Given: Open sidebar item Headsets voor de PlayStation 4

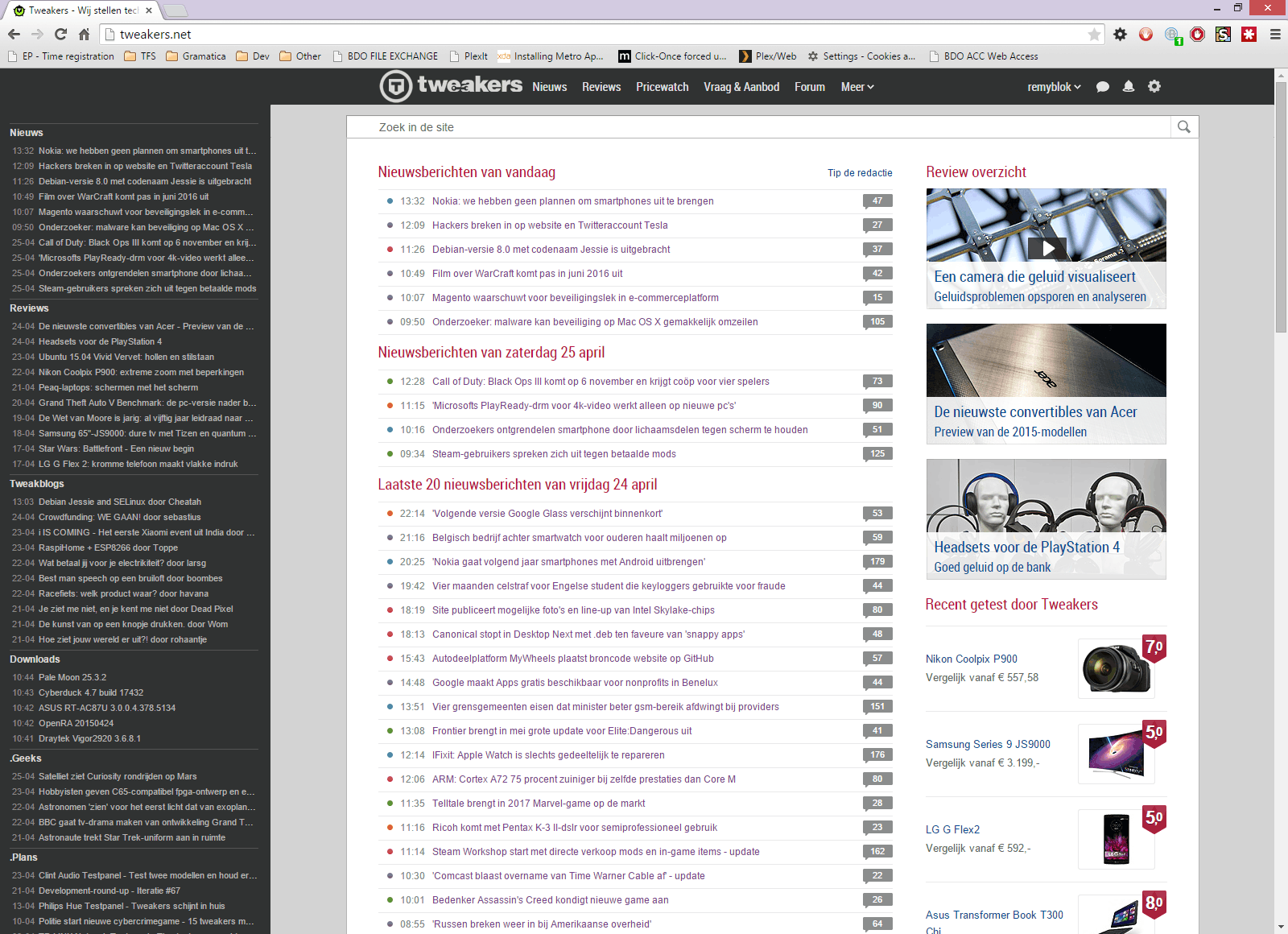Looking at the screenshot, I should tap(100, 341).
